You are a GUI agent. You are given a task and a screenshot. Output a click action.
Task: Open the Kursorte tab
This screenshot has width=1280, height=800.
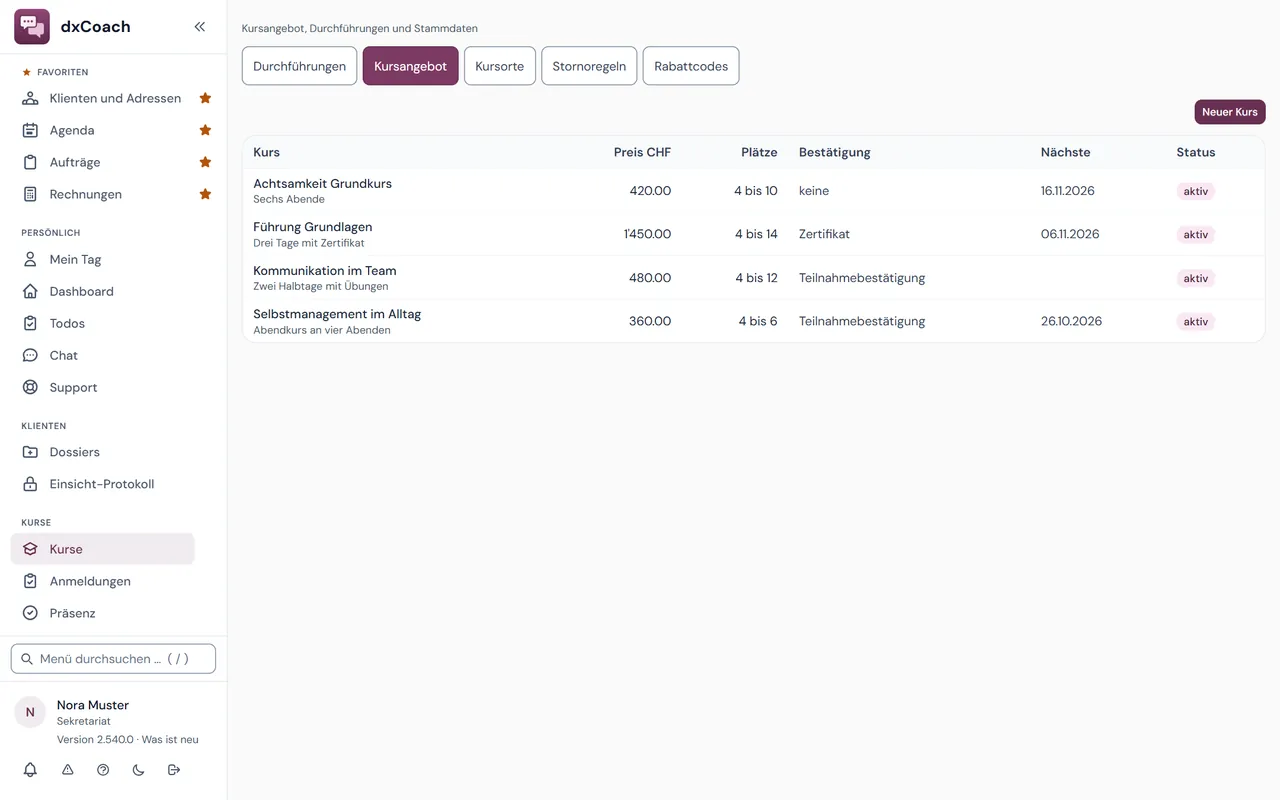pyautogui.click(x=500, y=66)
